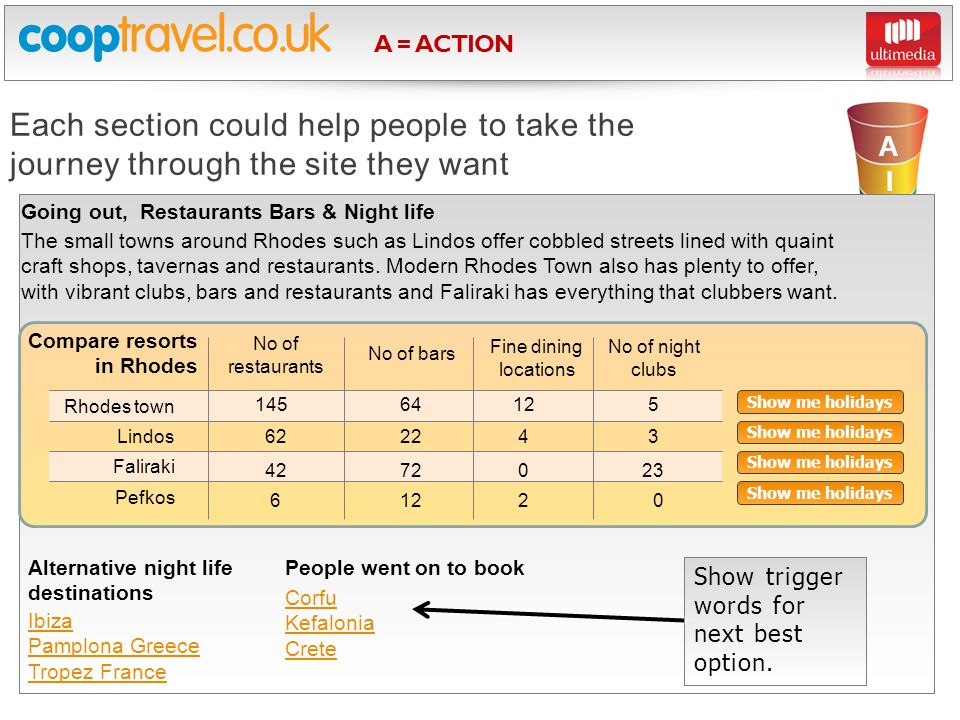This screenshot has width=960, height=720.
Task: Click the cooptravel.co.uk logo
Action: pyautogui.click(x=174, y=36)
